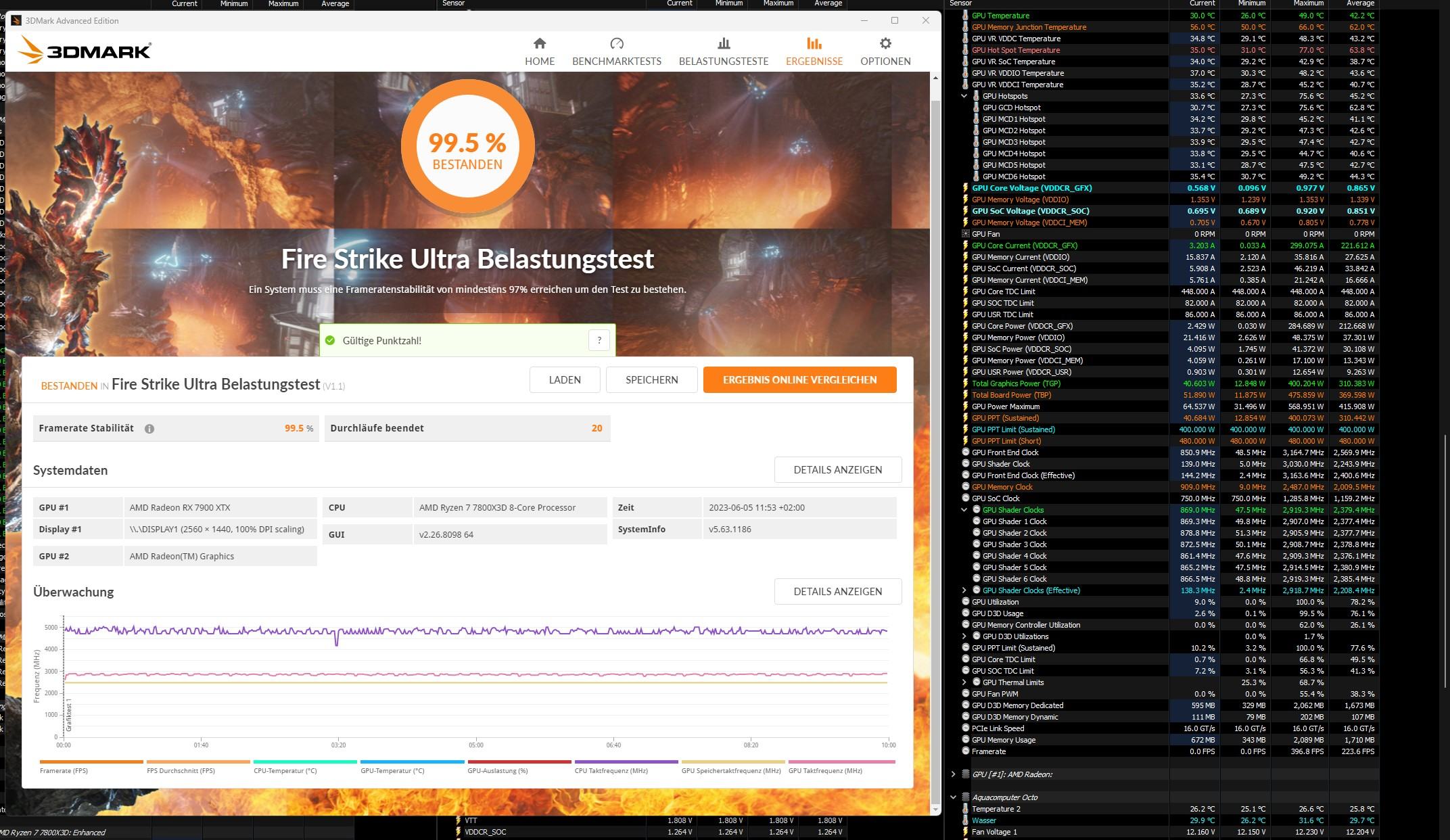
Task: Open Optionen gear icon
Action: [885, 44]
